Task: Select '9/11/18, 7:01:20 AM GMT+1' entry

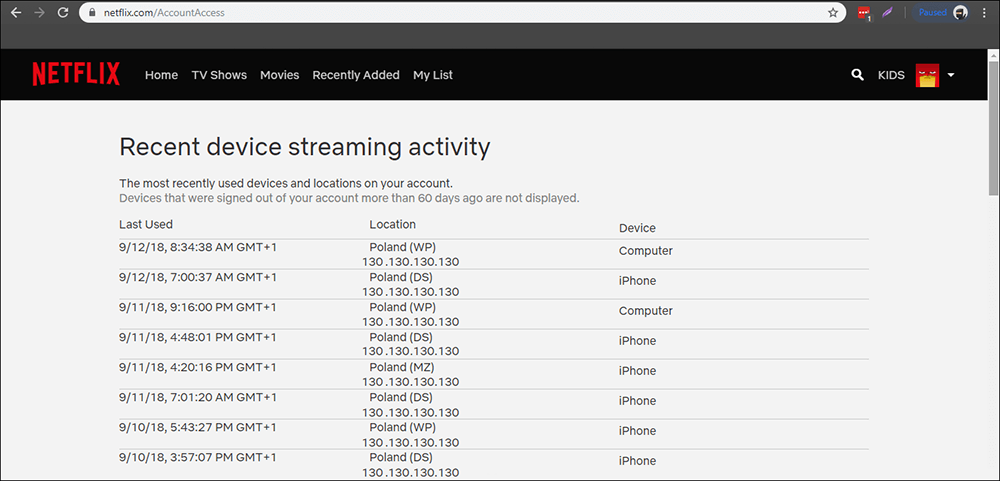Action: click(198, 397)
